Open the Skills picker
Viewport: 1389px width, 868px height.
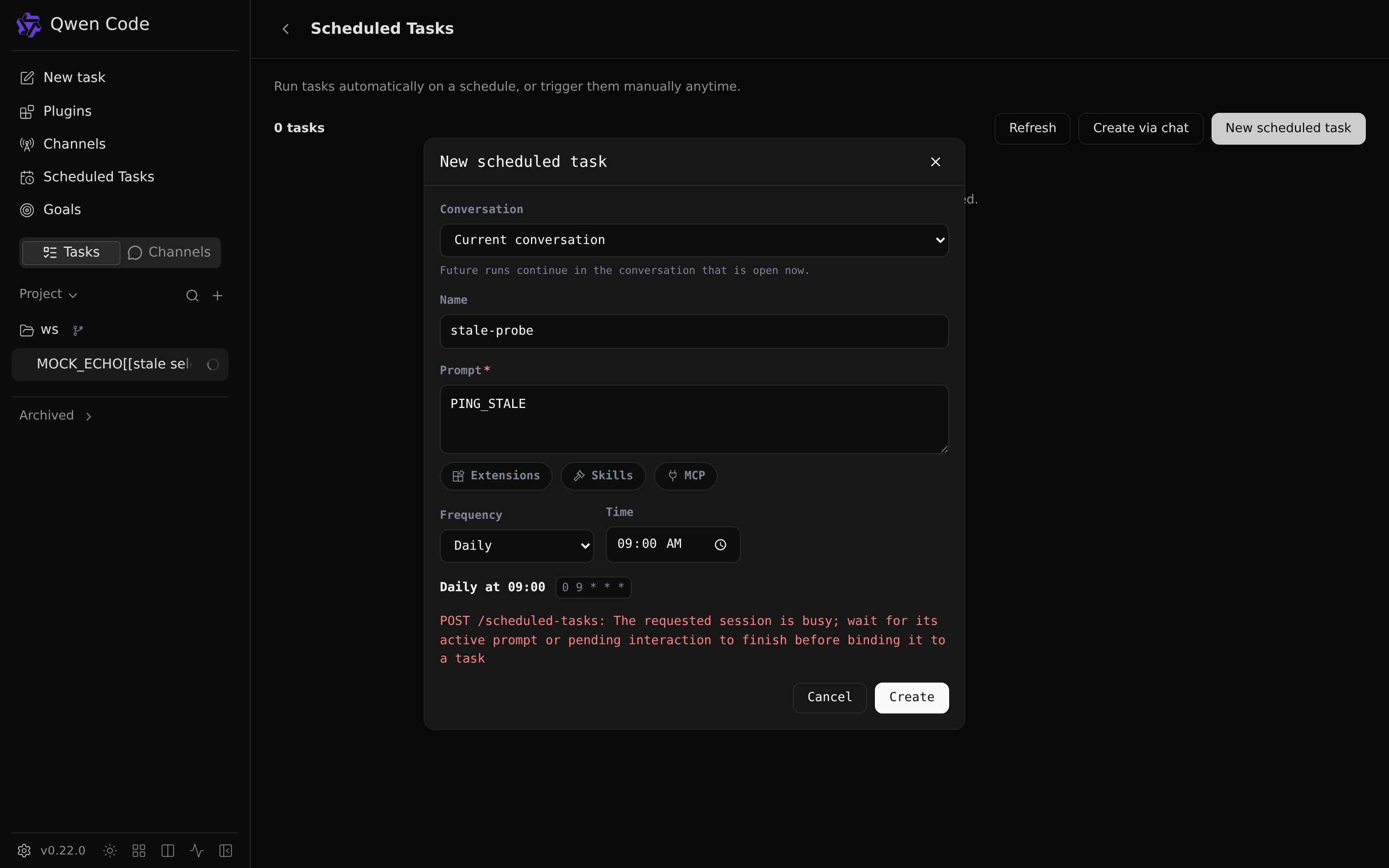[x=603, y=476]
